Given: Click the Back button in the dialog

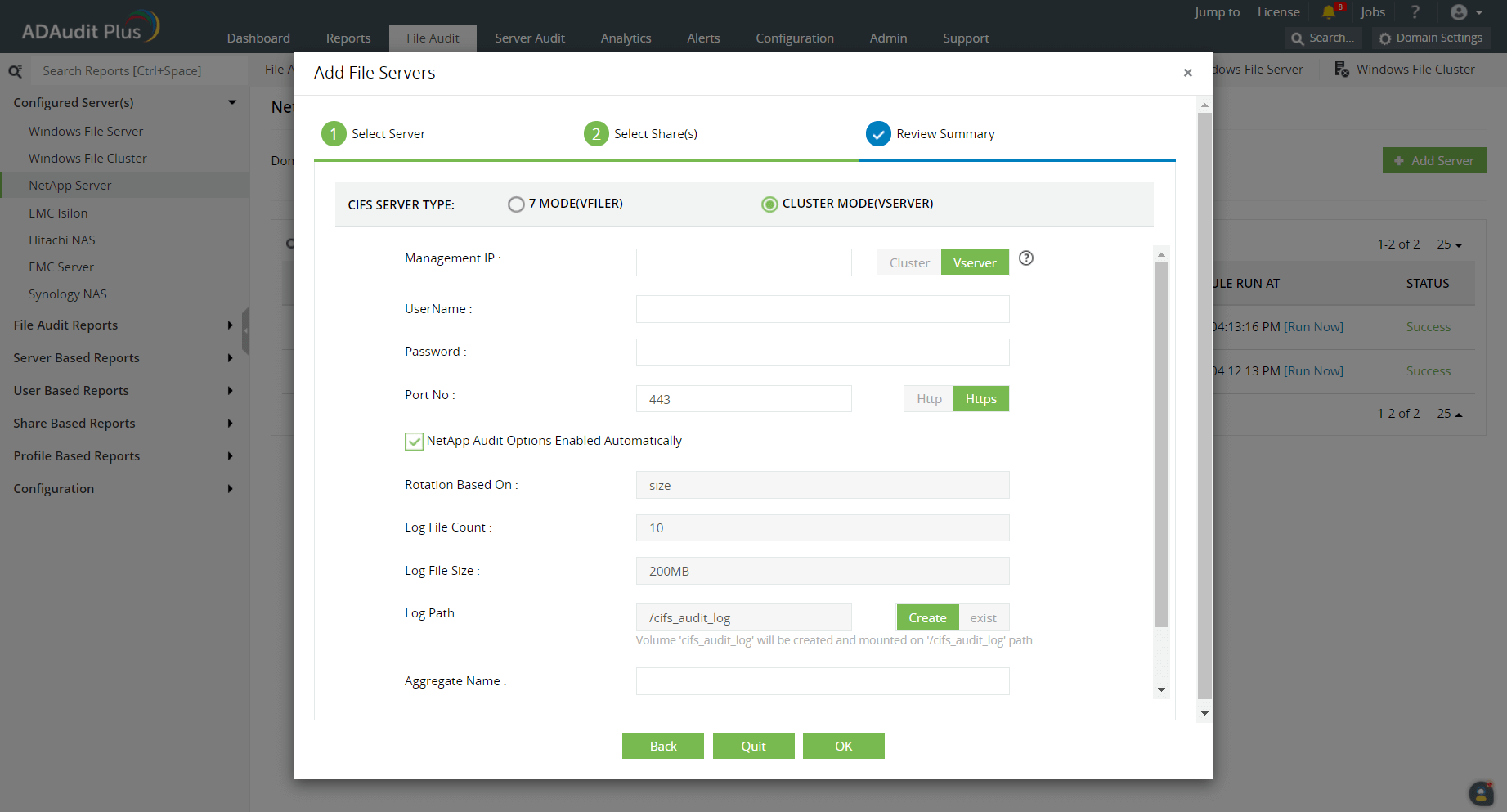Looking at the screenshot, I should coord(663,746).
